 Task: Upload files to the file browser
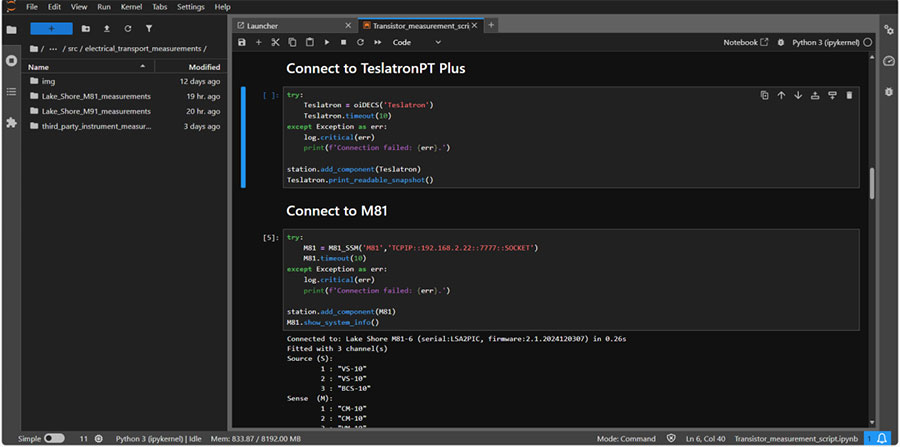(x=106, y=29)
